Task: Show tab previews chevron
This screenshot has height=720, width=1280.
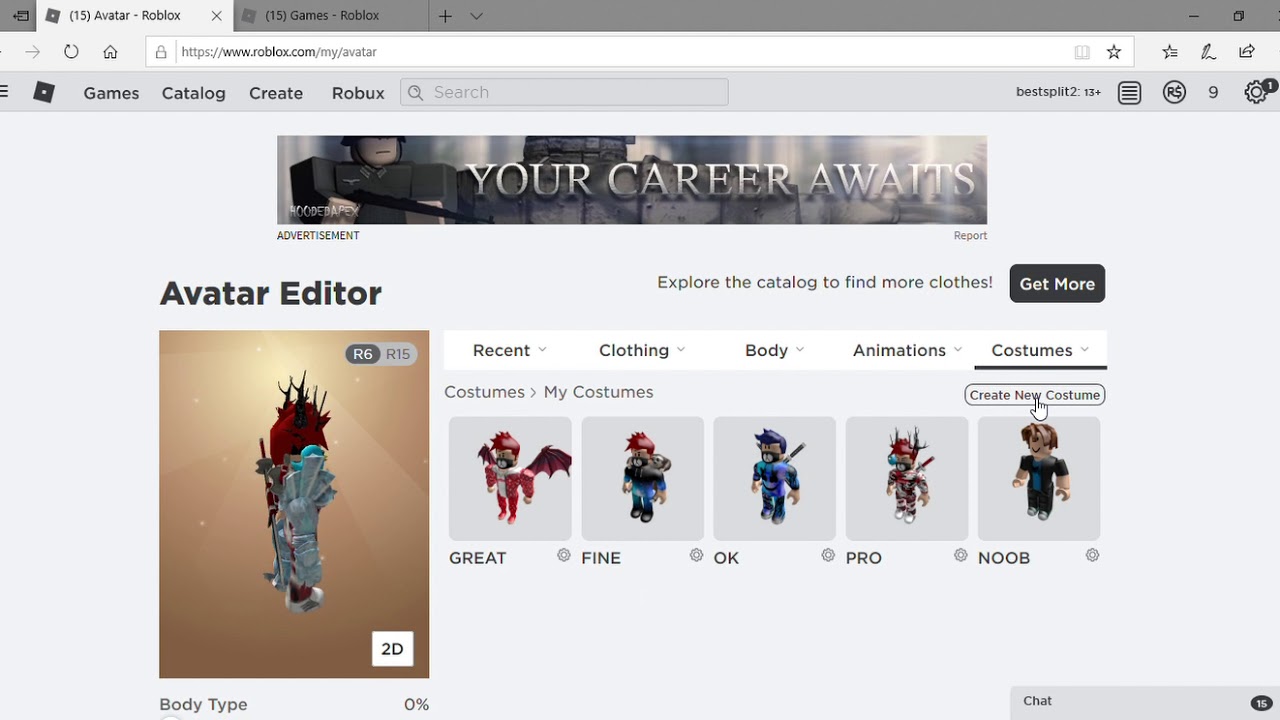Action: click(476, 16)
